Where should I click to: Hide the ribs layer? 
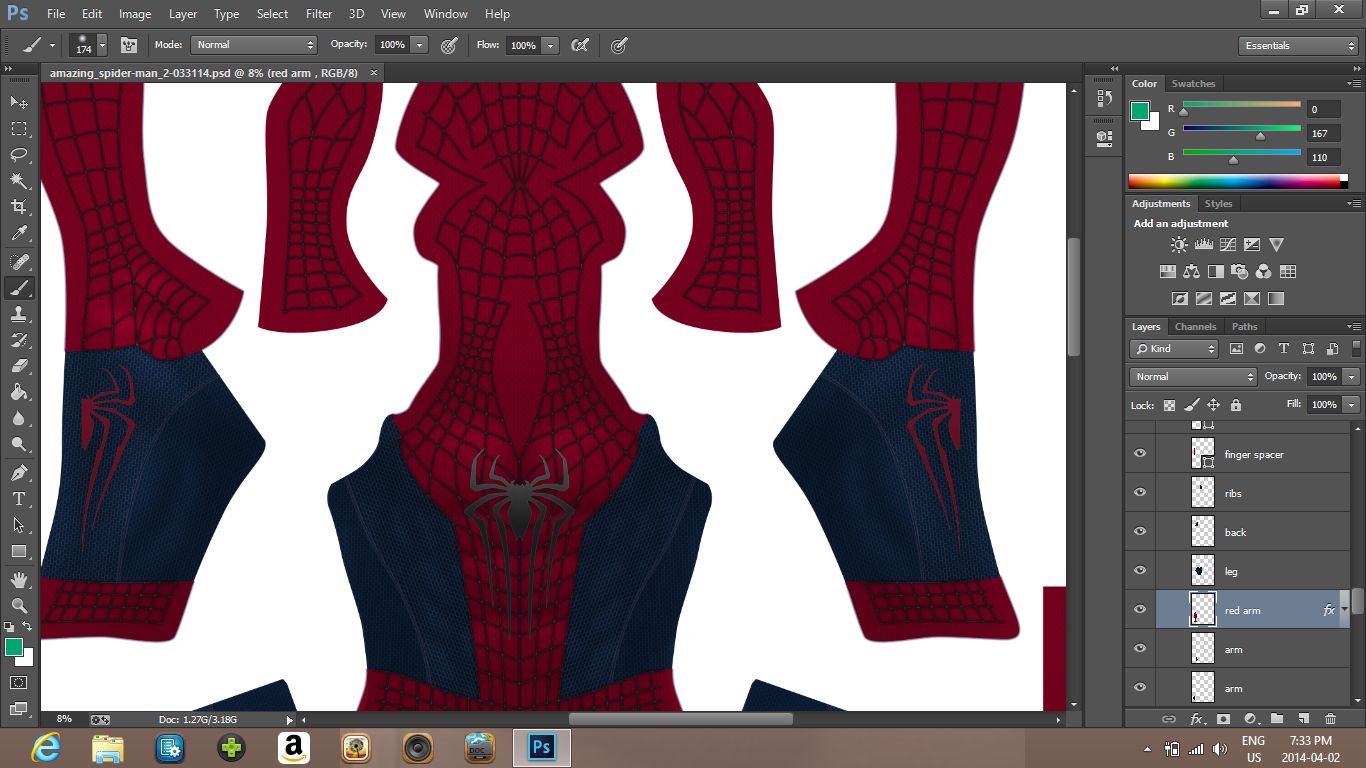1140,493
